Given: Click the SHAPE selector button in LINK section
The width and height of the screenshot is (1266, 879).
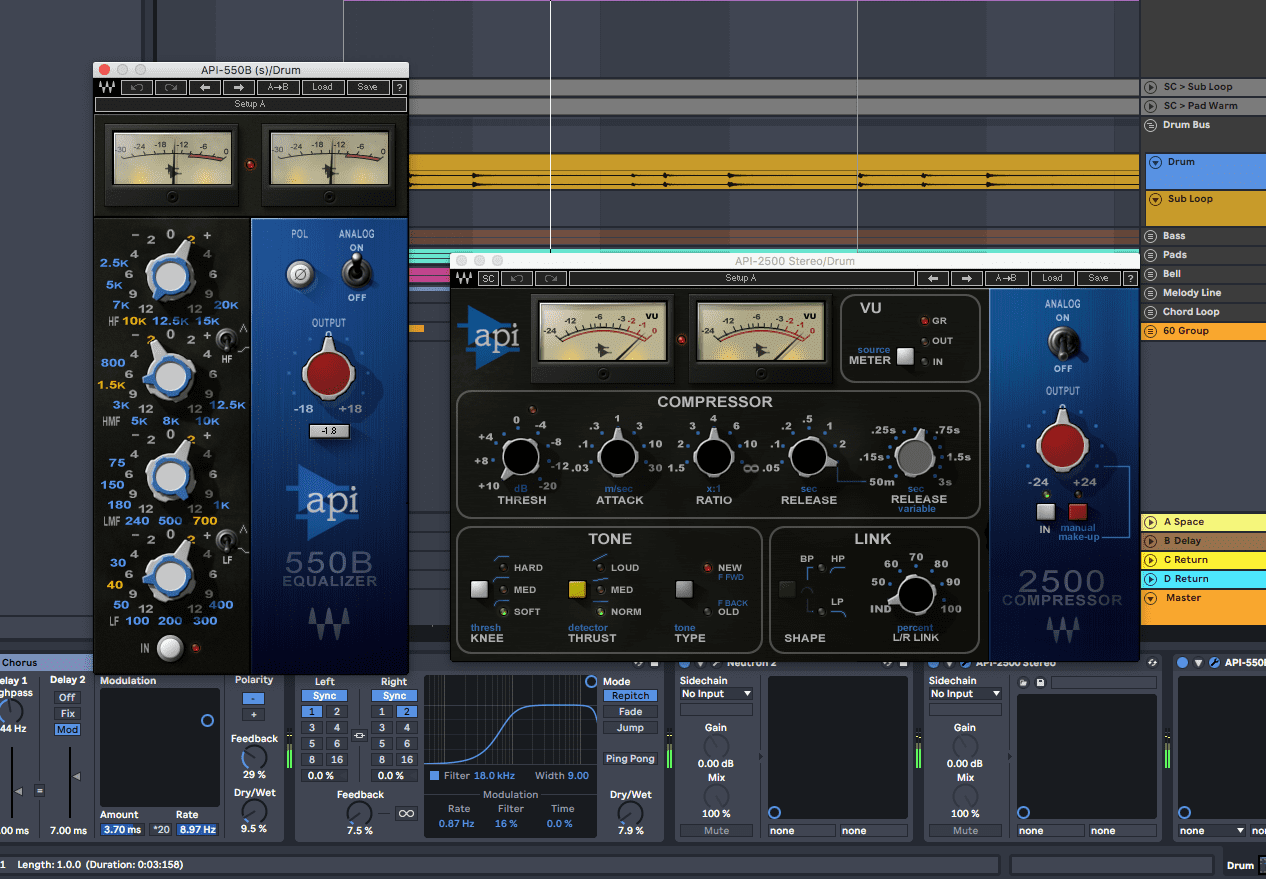Looking at the screenshot, I should (x=788, y=590).
